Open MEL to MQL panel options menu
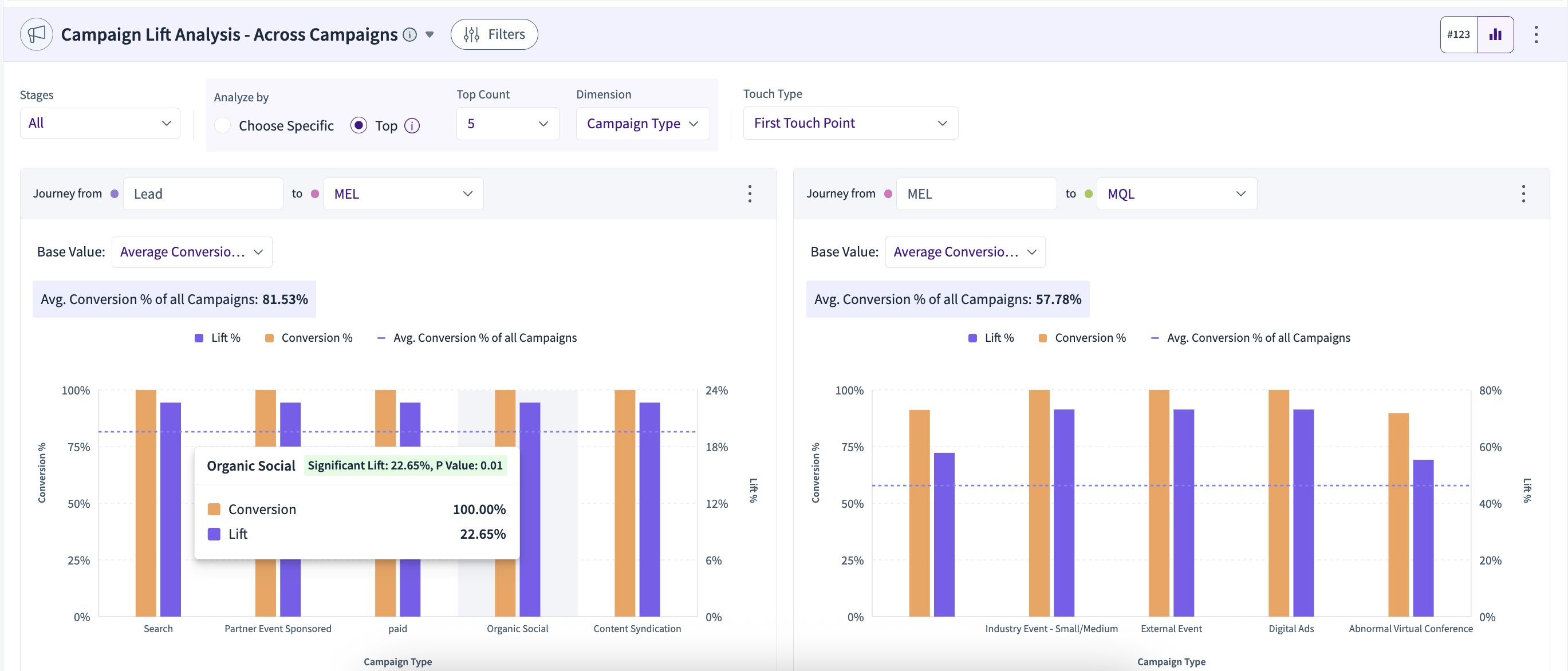 coord(1523,194)
